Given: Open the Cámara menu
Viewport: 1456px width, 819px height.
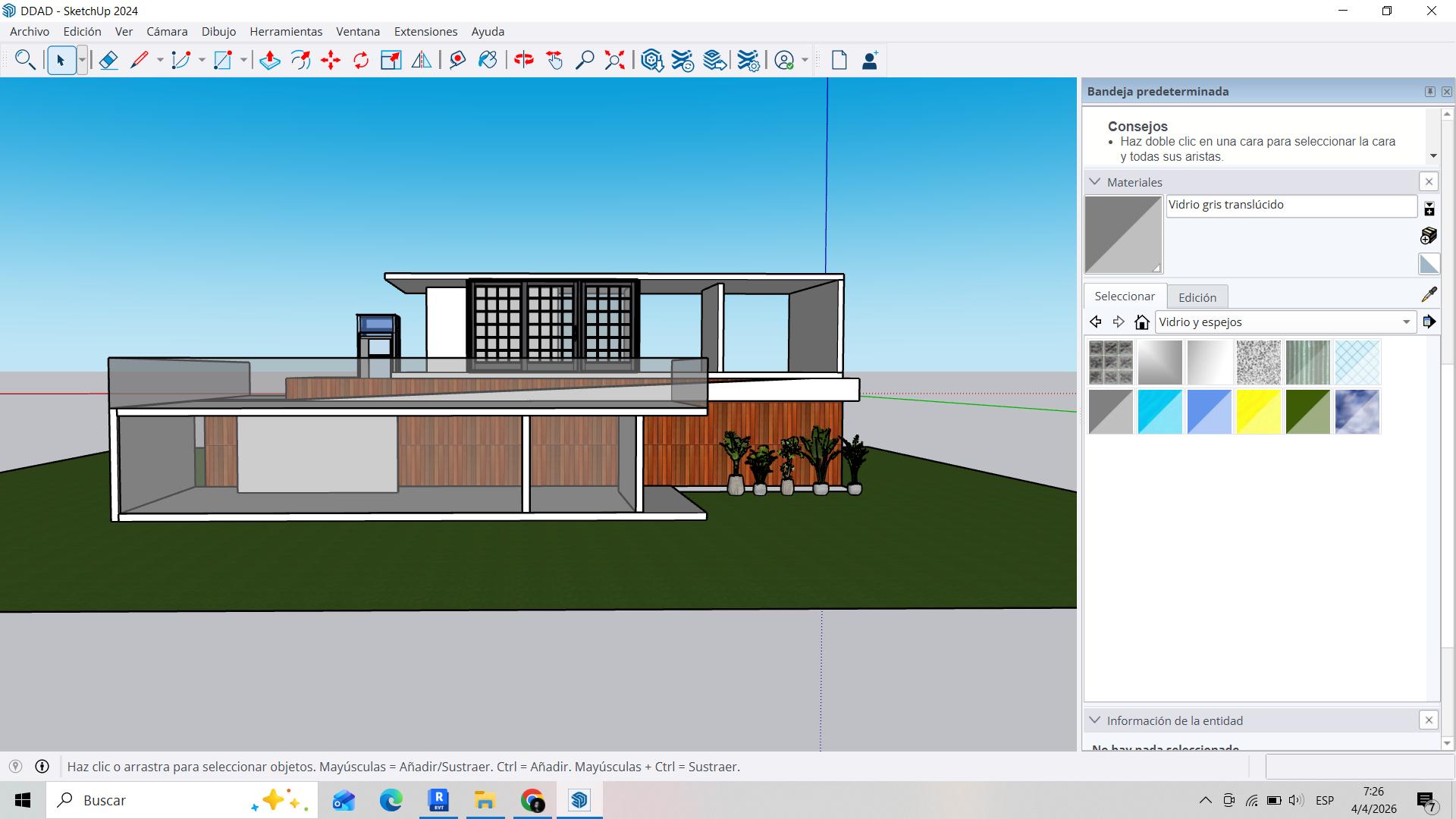Looking at the screenshot, I should point(167,32).
